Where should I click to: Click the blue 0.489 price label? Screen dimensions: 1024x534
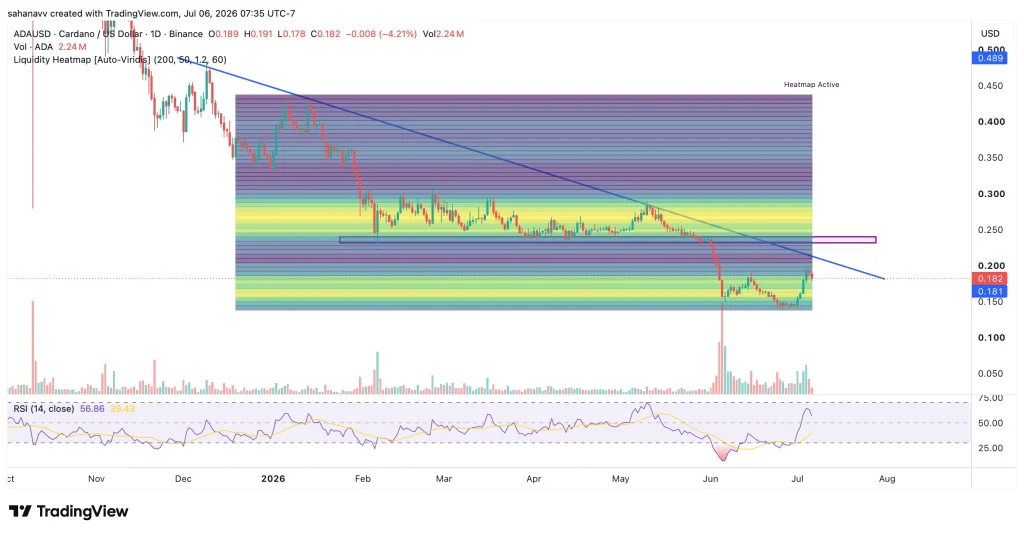pyautogui.click(x=989, y=58)
